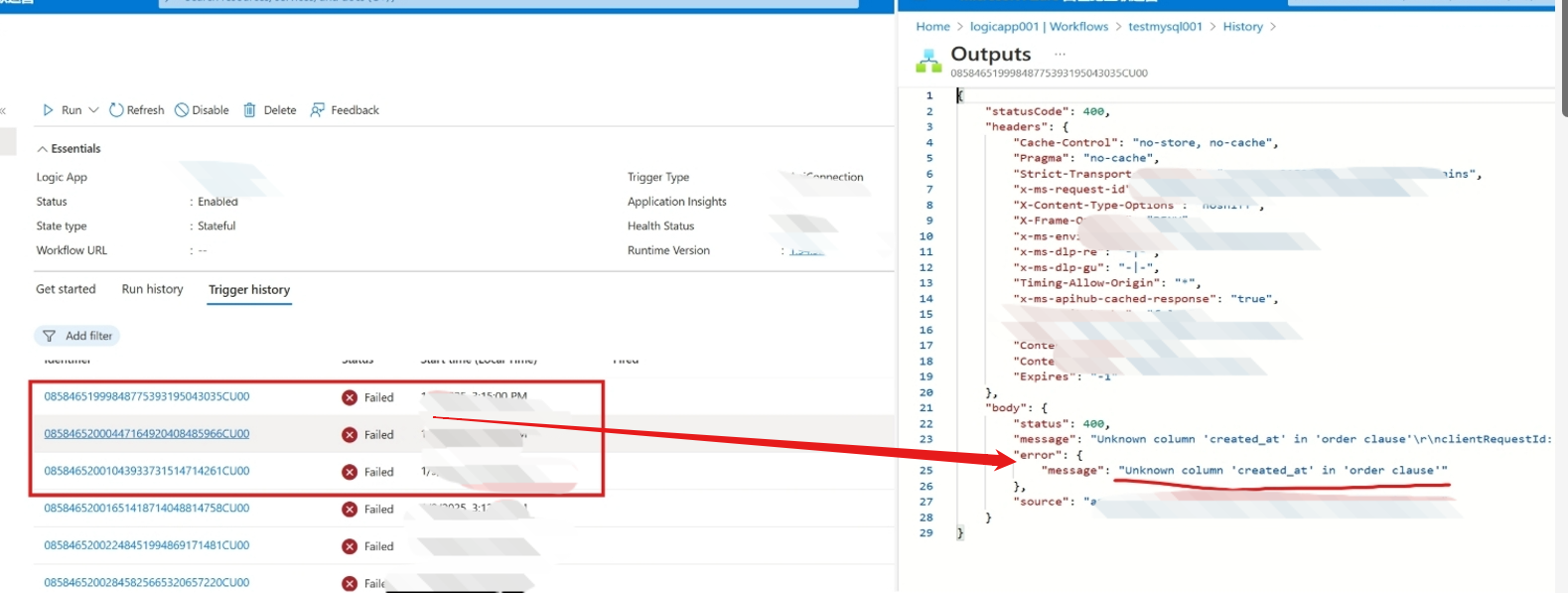Open trigger 08584652000447164920408485966CU00
This screenshot has width=1568, height=593.
tap(146, 434)
